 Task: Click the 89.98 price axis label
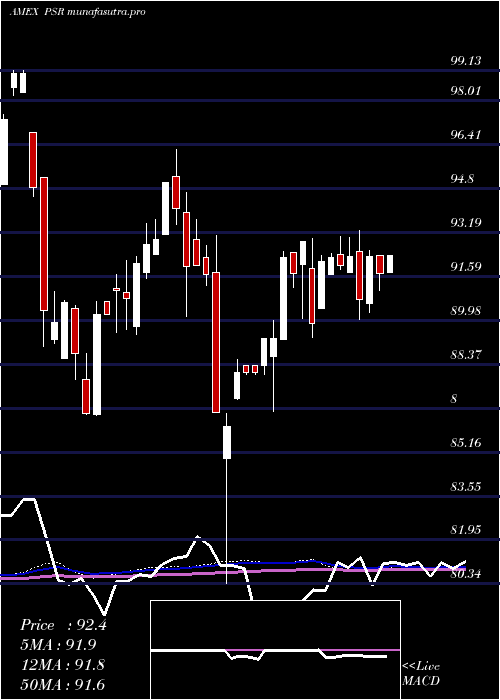(x=466, y=310)
